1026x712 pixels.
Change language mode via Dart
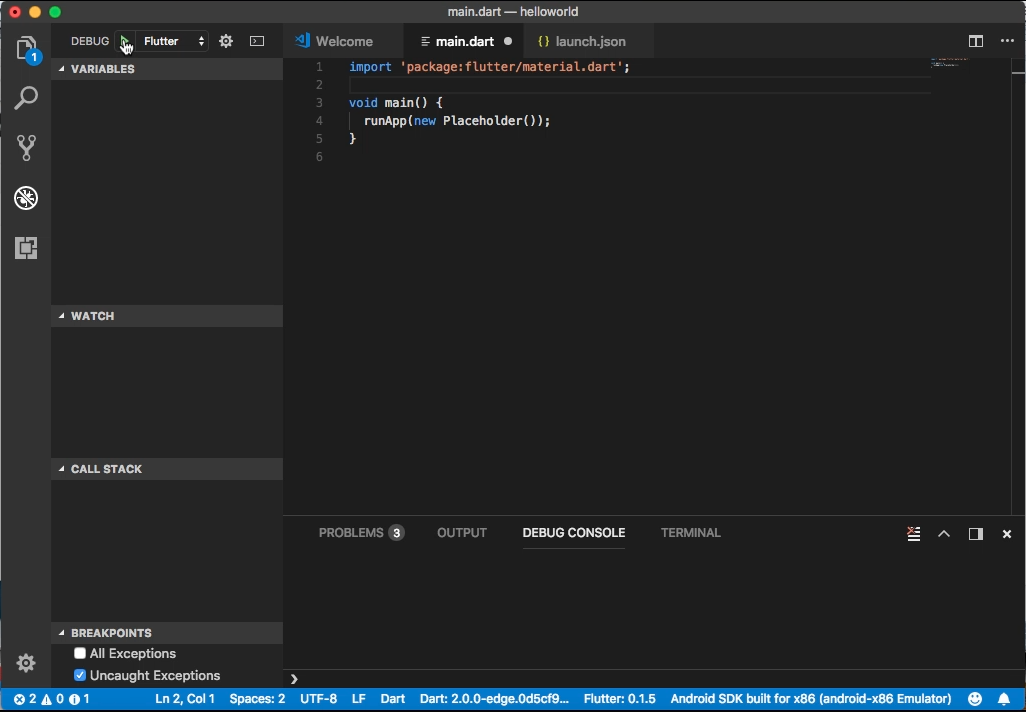coord(393,699)
